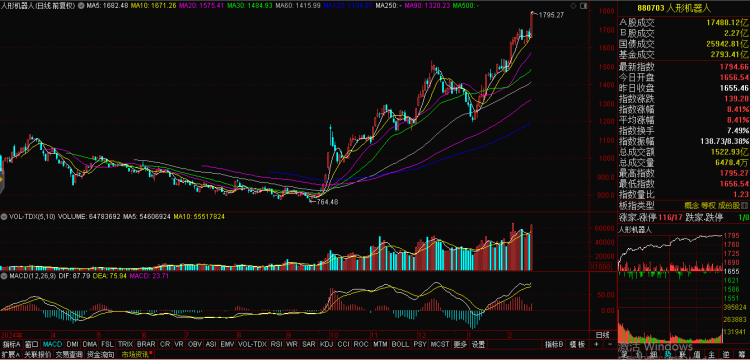Screen dimensions: 750x360
Task: Click the small marker icon beside the chart title
Action: coord(81,6)
